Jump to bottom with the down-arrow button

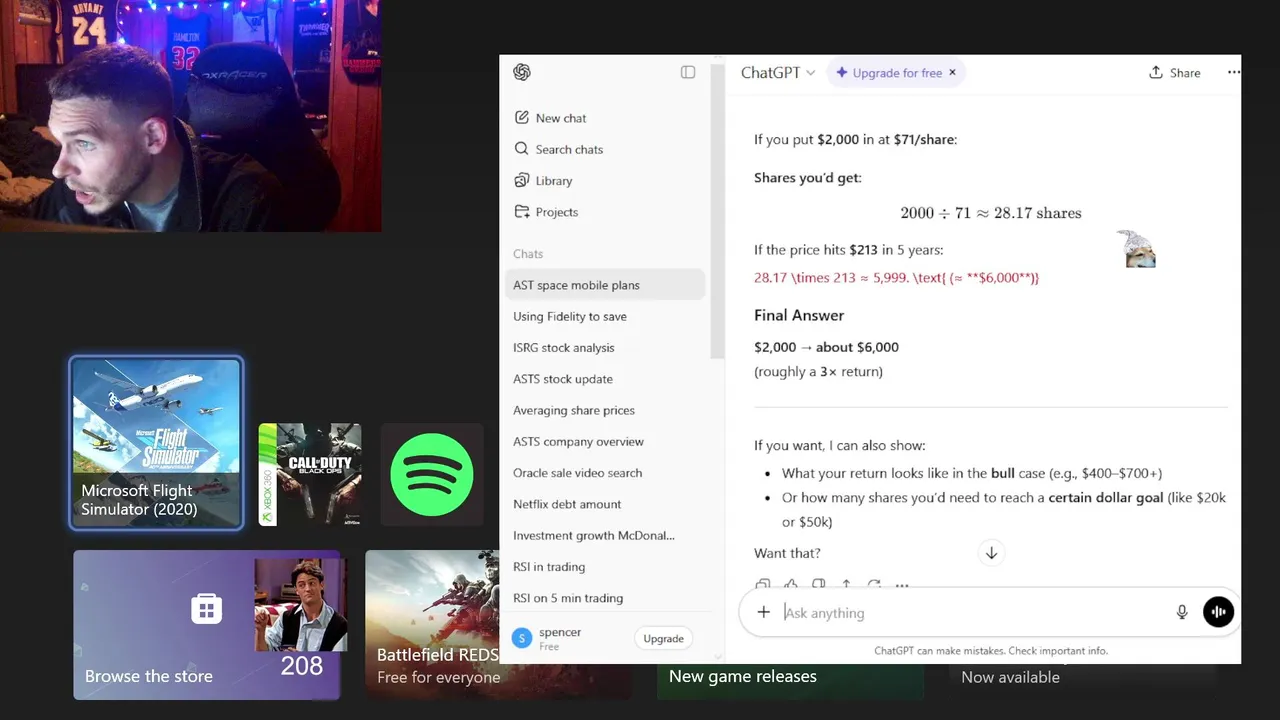(x=991, y=553)
